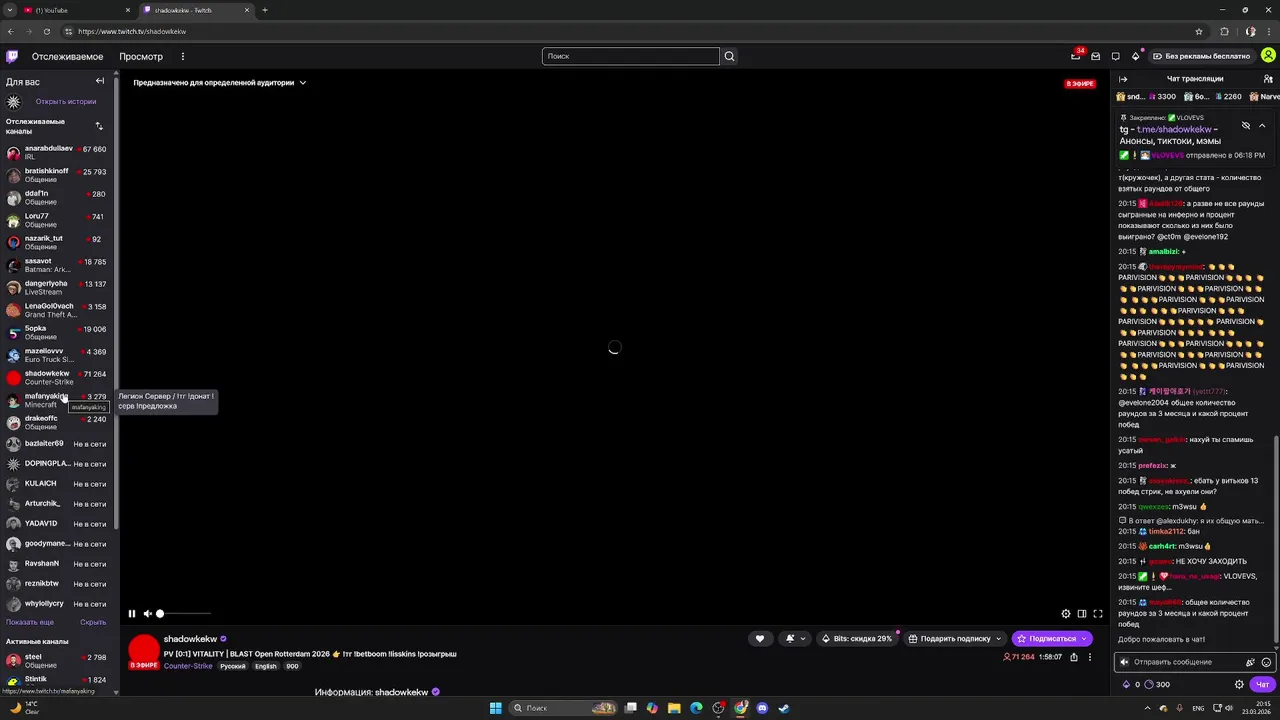1280x720 pixels.
Task: Open the anarabdullaev channel
Action: tap(58, 153)
